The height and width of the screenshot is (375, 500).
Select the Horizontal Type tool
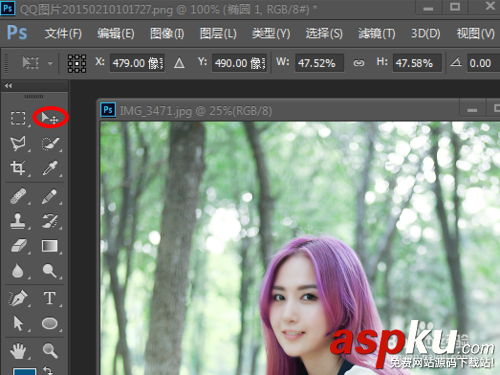coord(50,298)
